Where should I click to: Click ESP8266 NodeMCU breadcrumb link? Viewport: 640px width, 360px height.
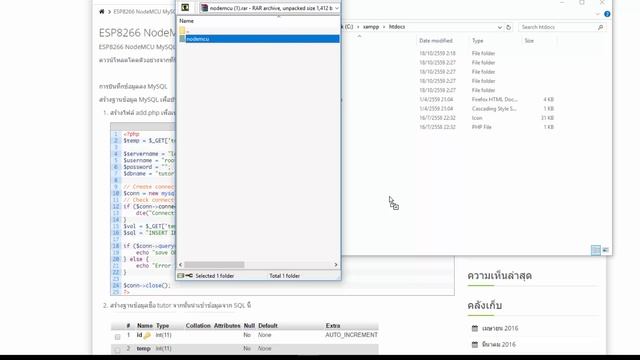pos(144,12)
